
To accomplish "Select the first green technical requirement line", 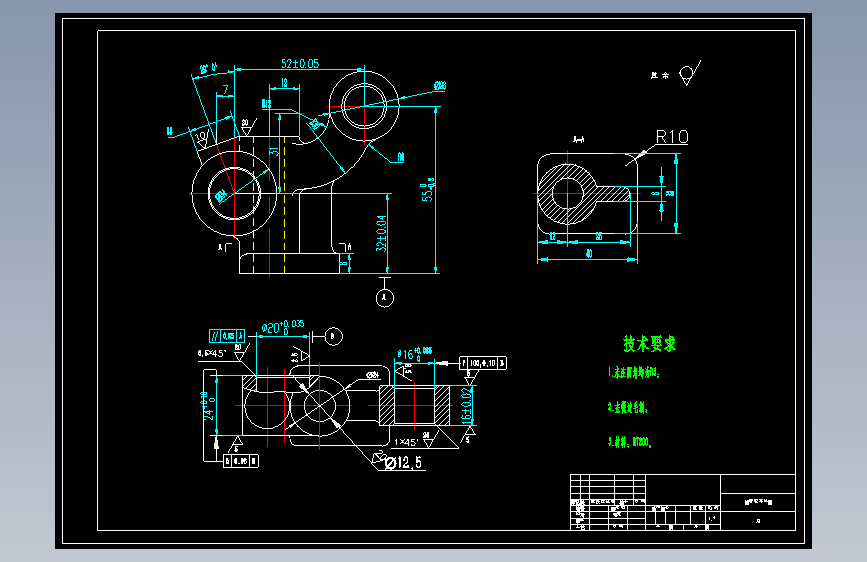I will 633,373.
